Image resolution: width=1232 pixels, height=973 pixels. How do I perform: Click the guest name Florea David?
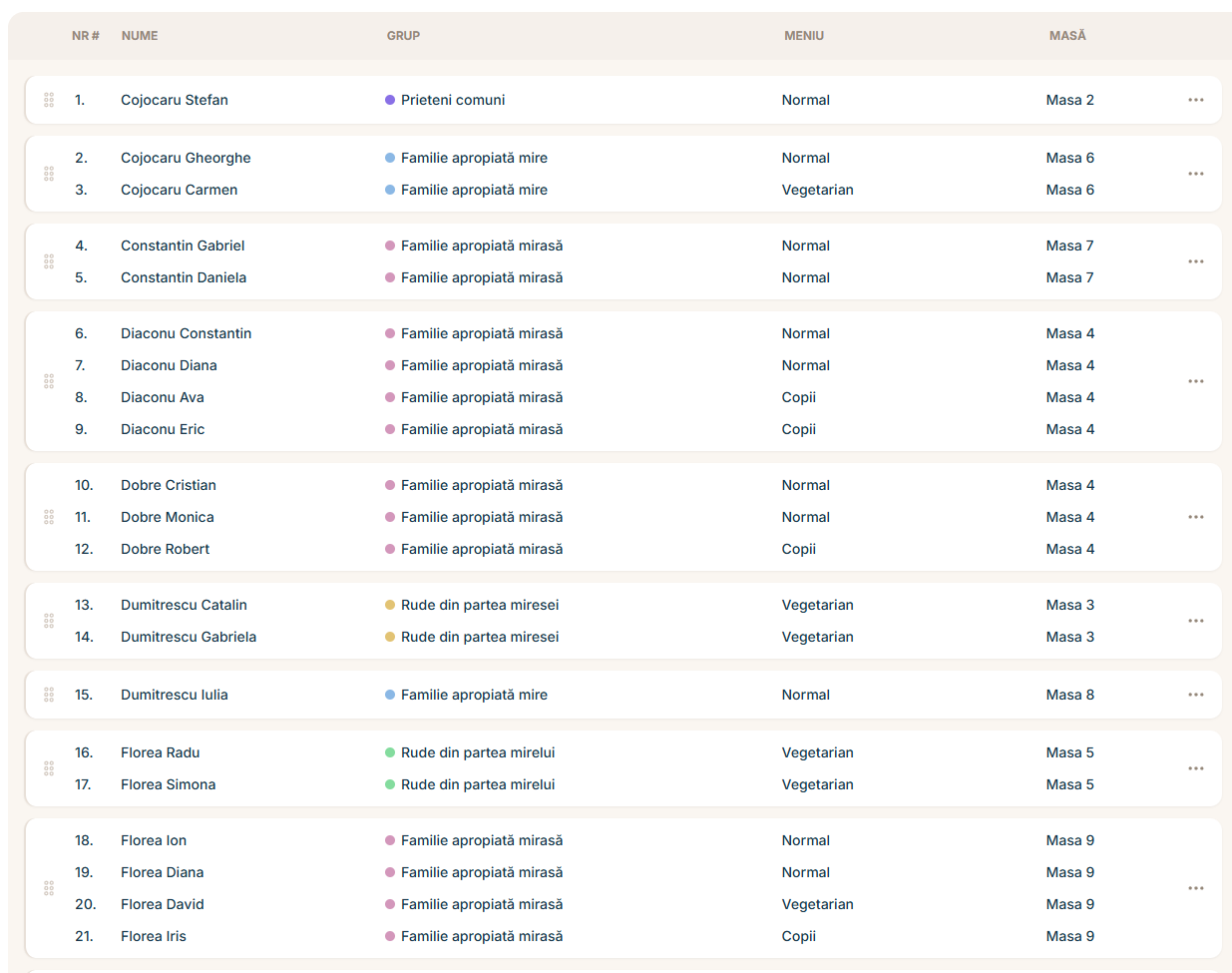(162, 904)
